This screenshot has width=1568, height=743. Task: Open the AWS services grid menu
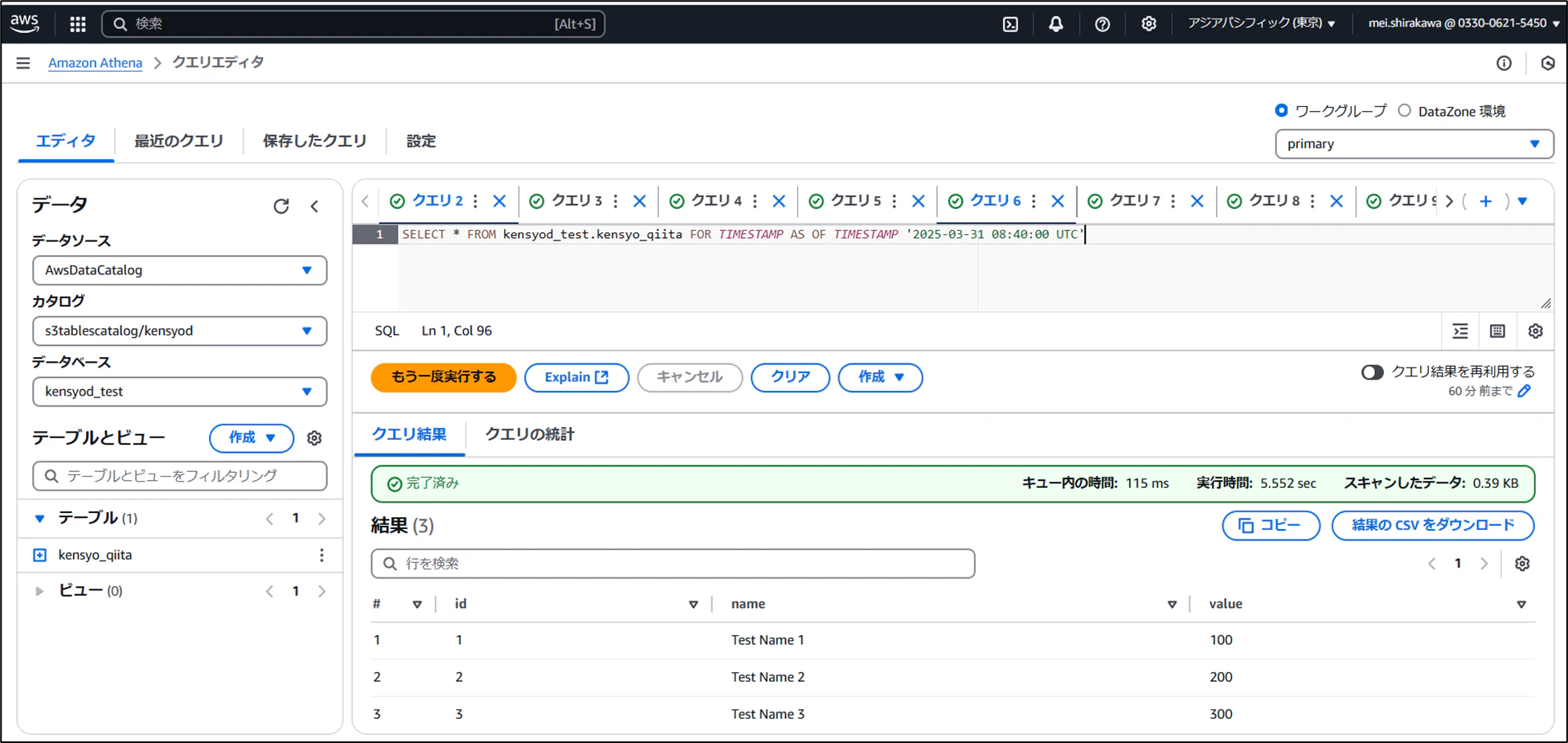(78, 24)
